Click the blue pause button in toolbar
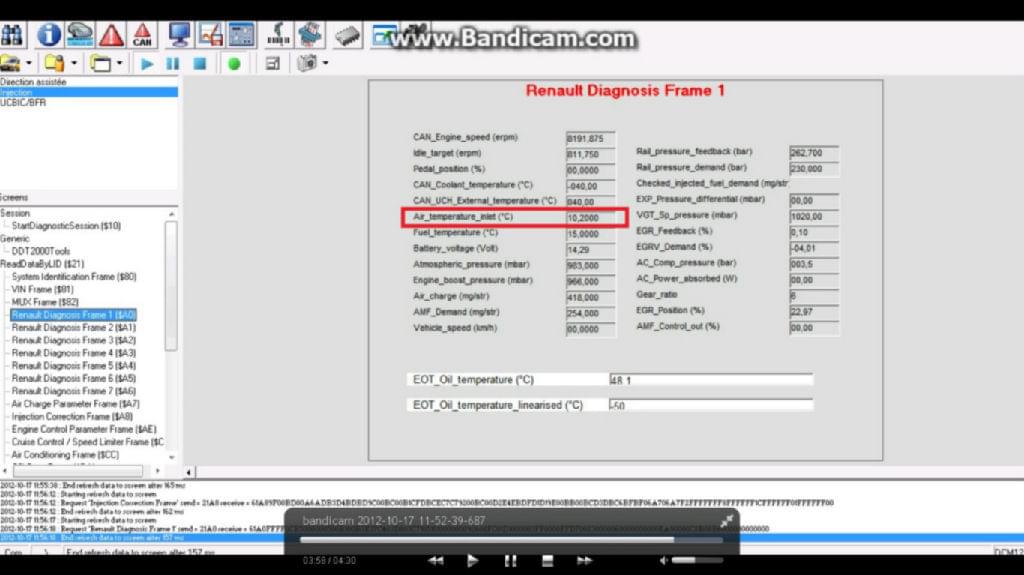This screenshot has height=575, width=1024. pos(172,64)
